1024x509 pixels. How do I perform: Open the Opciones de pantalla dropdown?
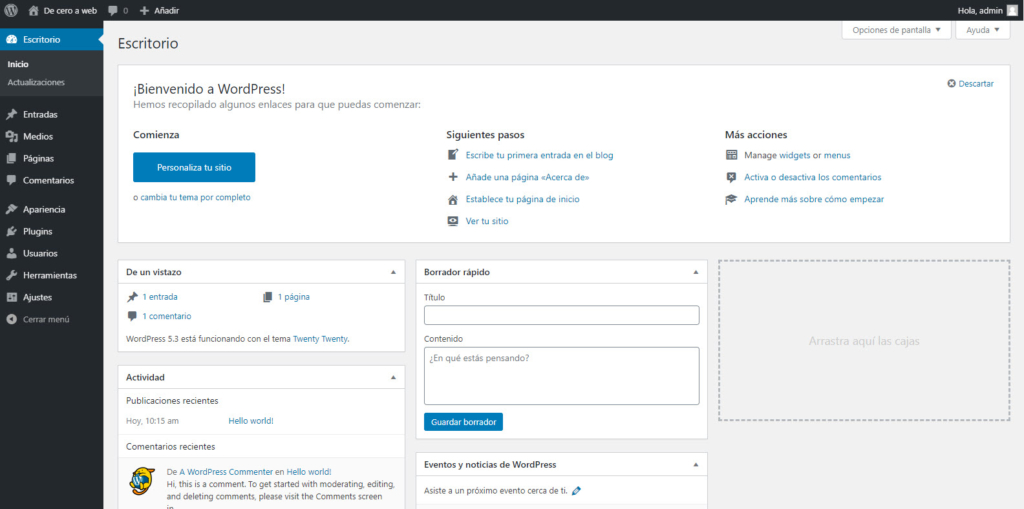point(896,30)
